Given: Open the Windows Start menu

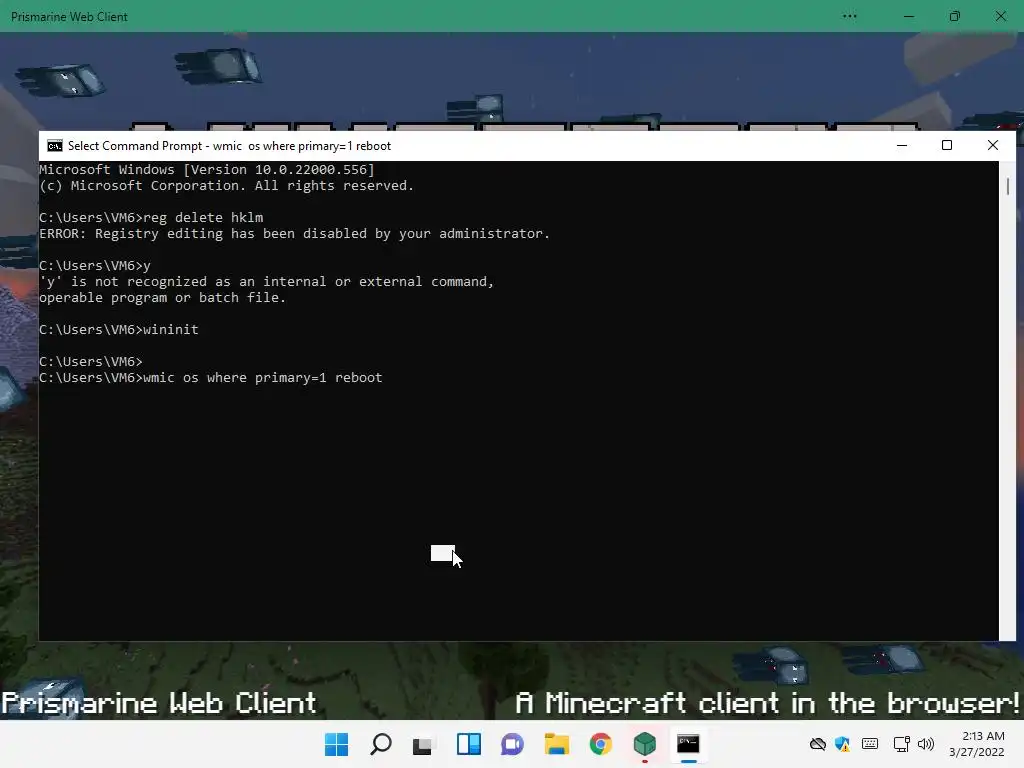Looking at the screenshot, I should (336, 744).
